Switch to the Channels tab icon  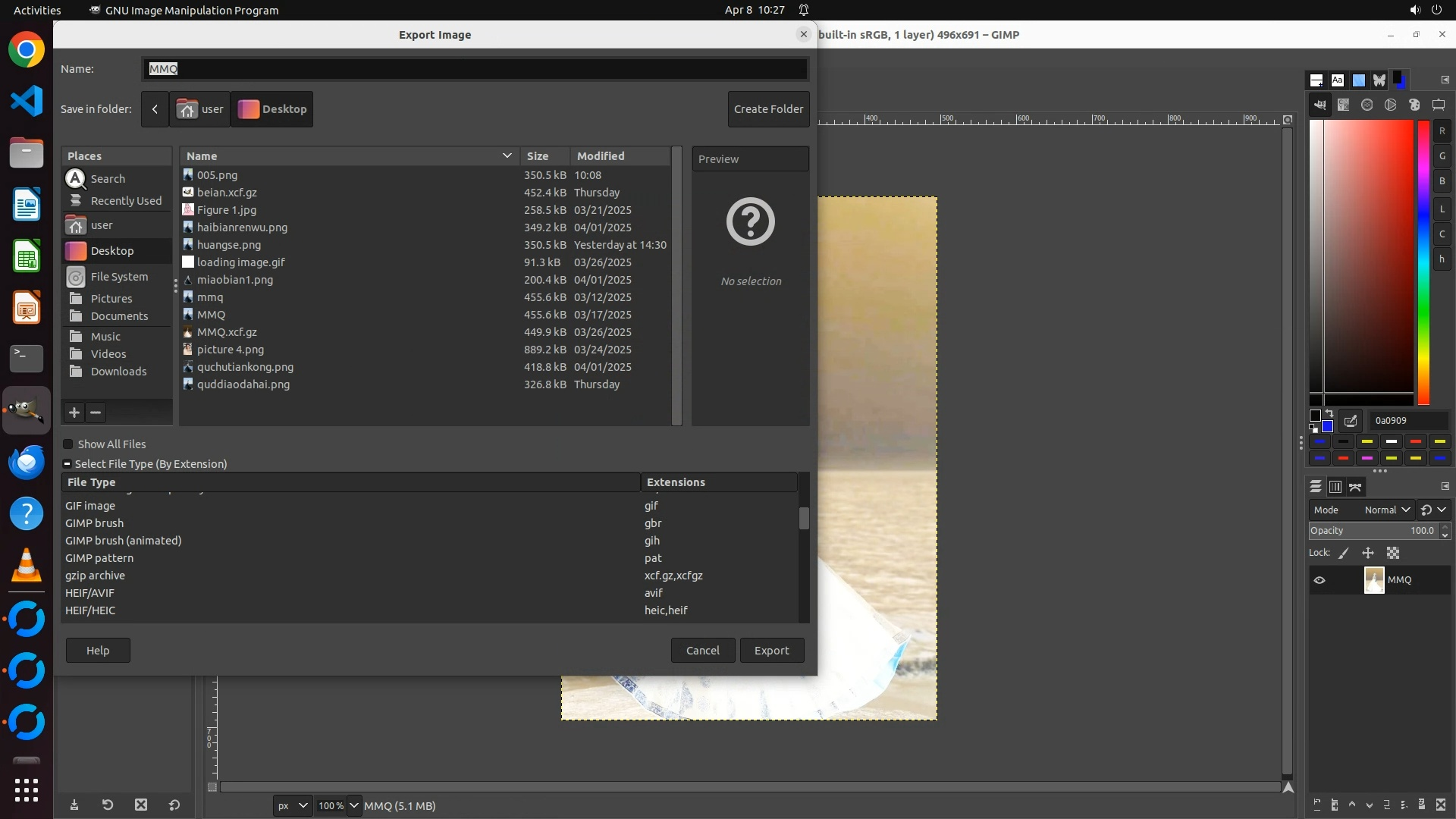tap(1335, 487)
